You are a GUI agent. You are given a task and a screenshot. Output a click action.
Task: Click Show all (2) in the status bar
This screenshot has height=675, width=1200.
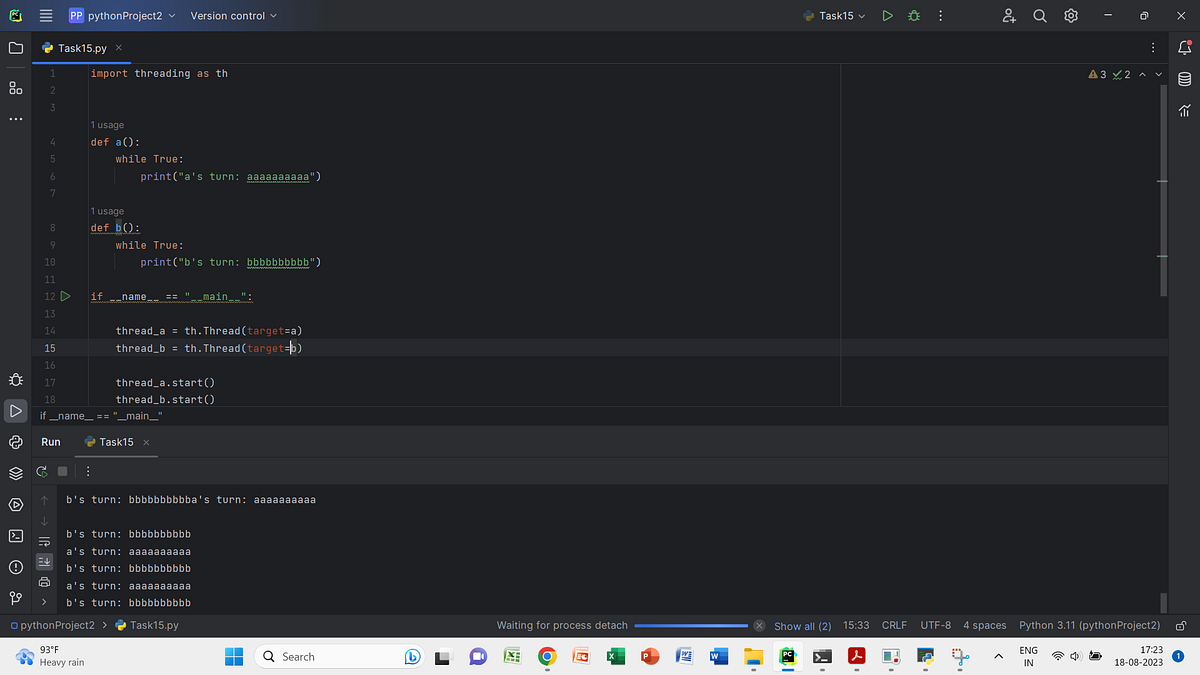click(x=802, y=625)
